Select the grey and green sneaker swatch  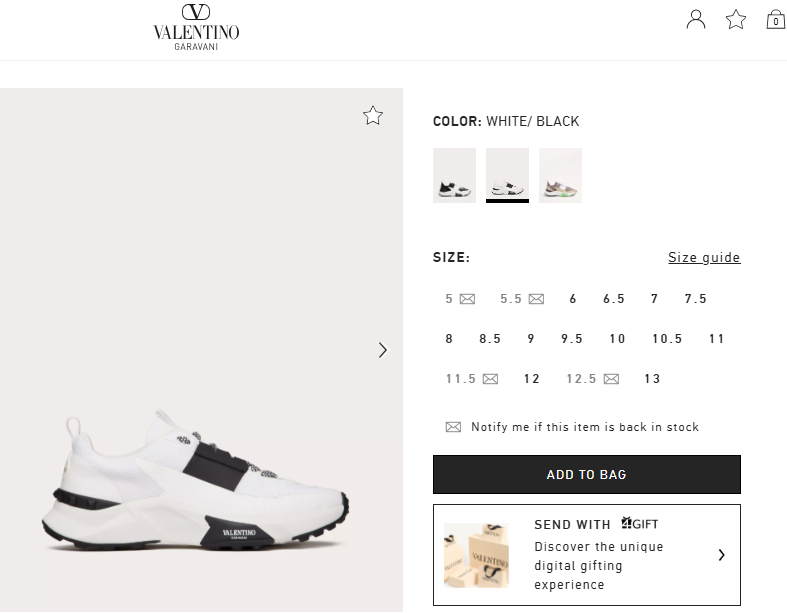(x=560, y=175)
